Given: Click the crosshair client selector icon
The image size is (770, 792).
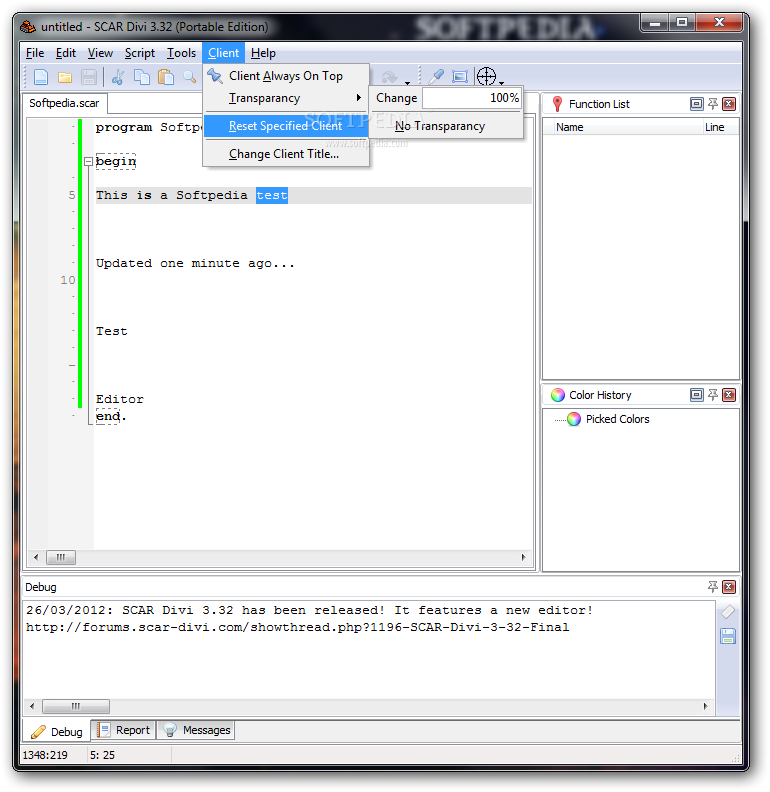Looking at the screenshot, I should 486,77.
